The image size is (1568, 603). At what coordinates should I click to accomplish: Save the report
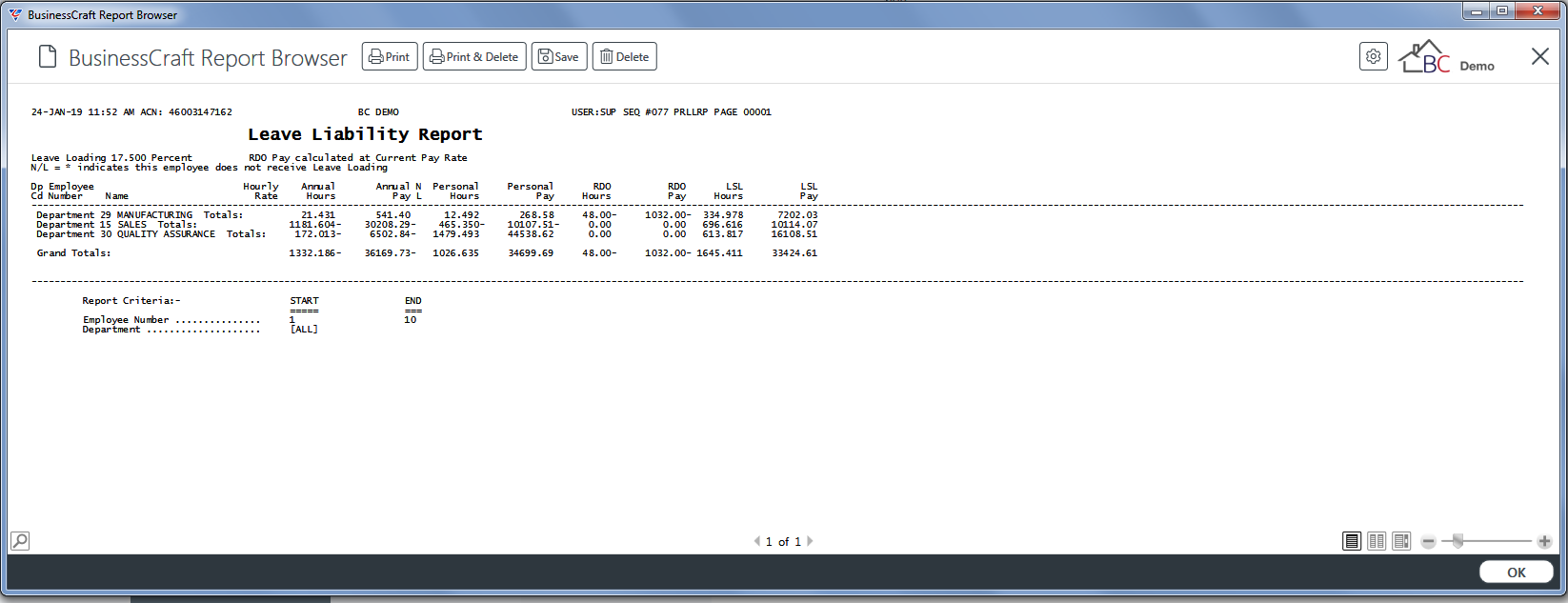[559, 56]
